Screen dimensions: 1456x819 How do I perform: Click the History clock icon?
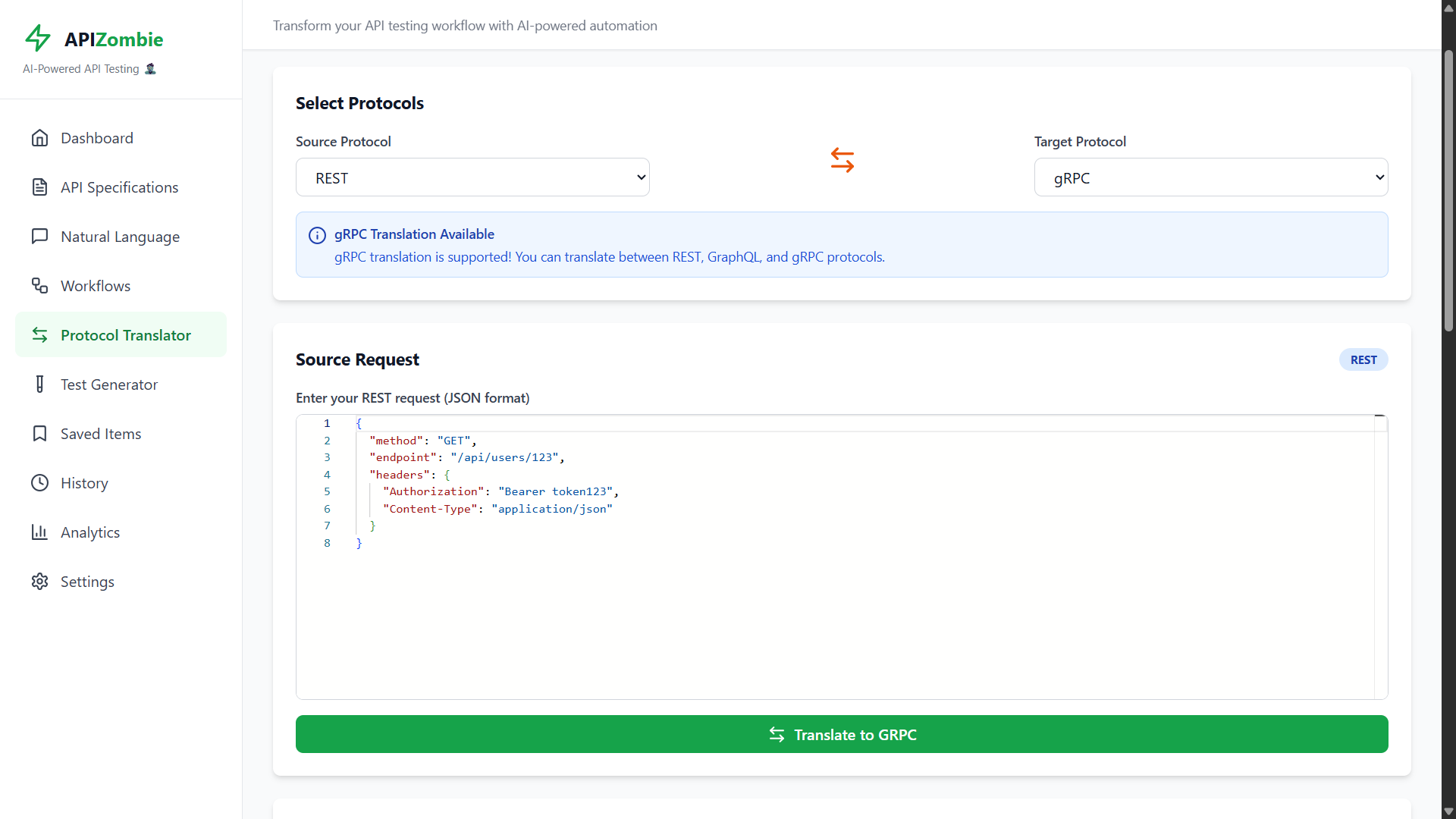click(39, 483)
